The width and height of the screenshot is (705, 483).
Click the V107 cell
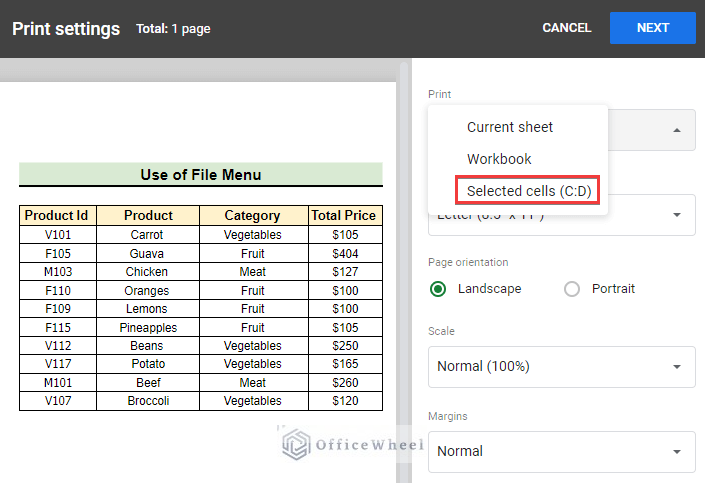click(58, 401)
